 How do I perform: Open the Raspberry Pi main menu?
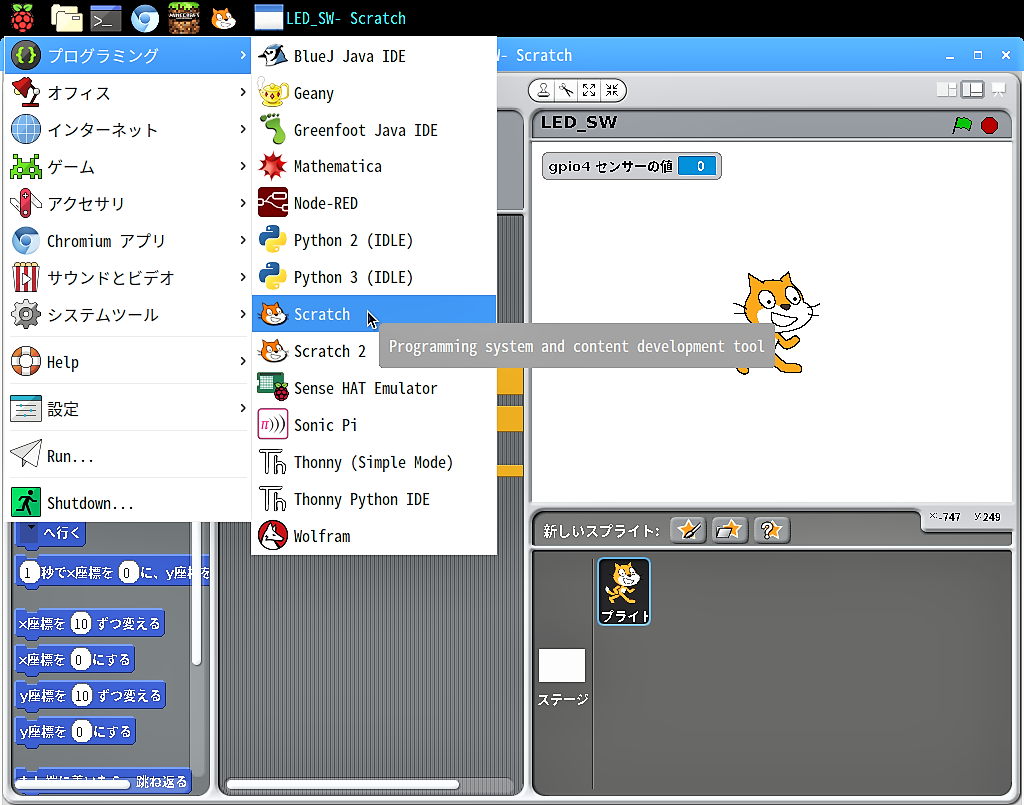click(22, 18)
